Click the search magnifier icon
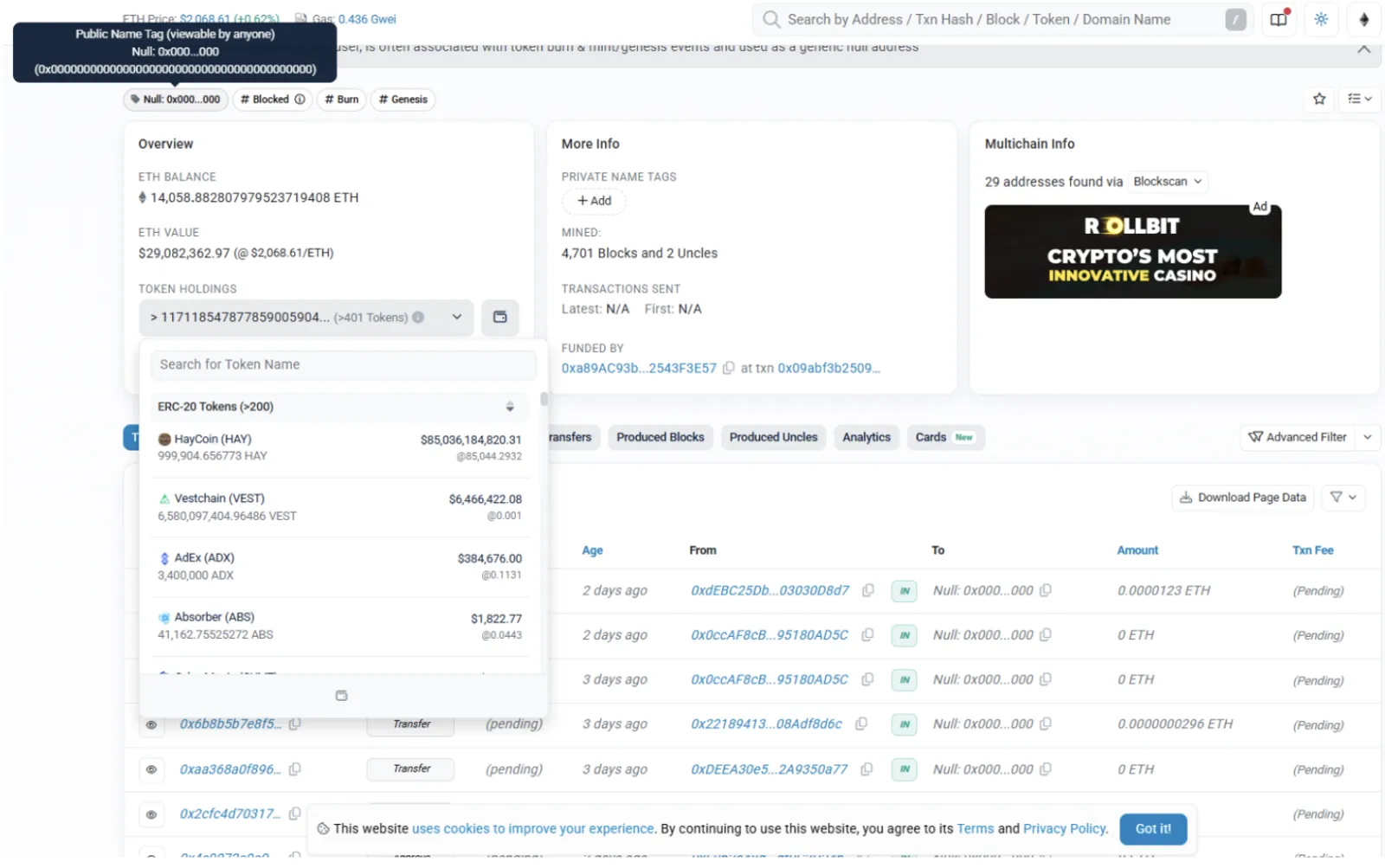This screenshot has width=1385, height=868. pos(770,19)
